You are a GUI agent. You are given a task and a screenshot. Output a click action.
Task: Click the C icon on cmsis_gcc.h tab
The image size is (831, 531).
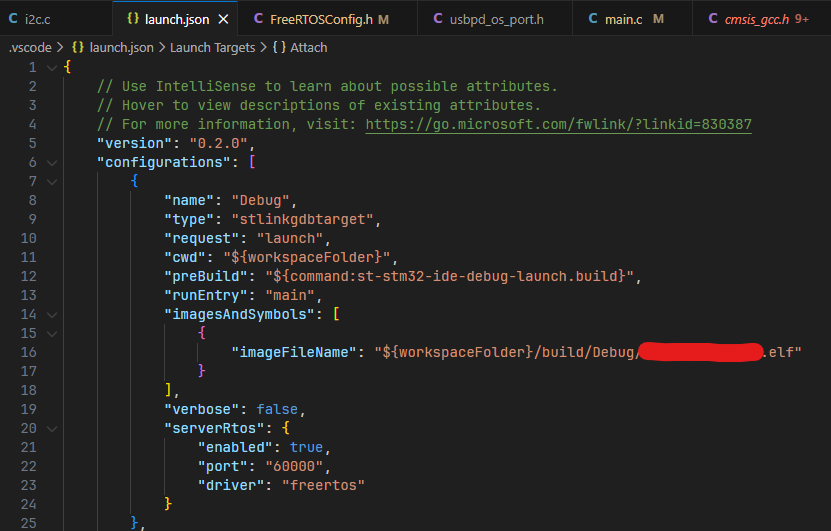713,19
